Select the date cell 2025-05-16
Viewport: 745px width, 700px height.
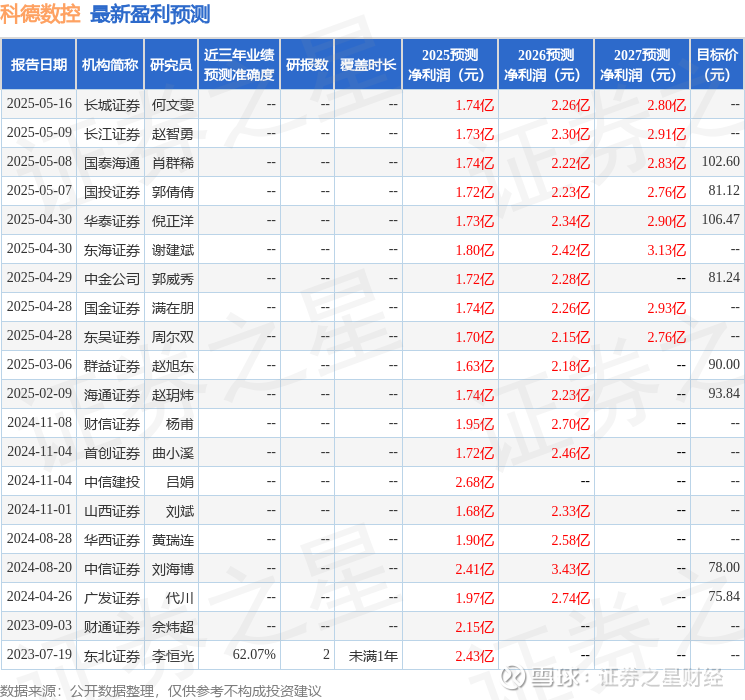click(39, 104)
